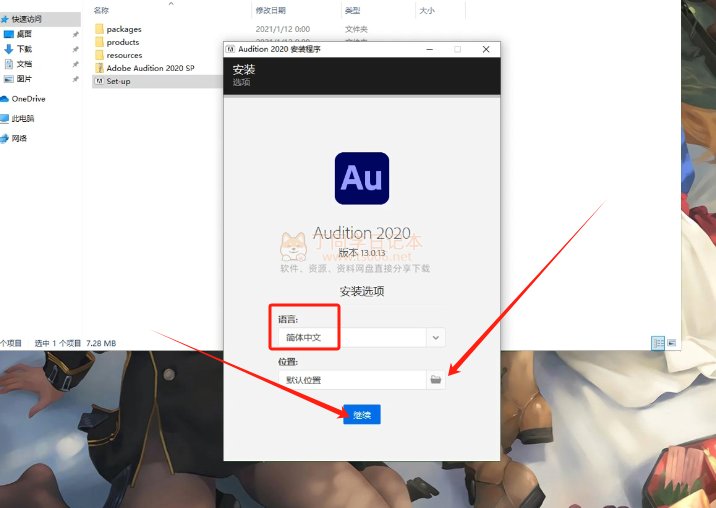Switch Explorer to large icons view icon

[x=672, y=343]
